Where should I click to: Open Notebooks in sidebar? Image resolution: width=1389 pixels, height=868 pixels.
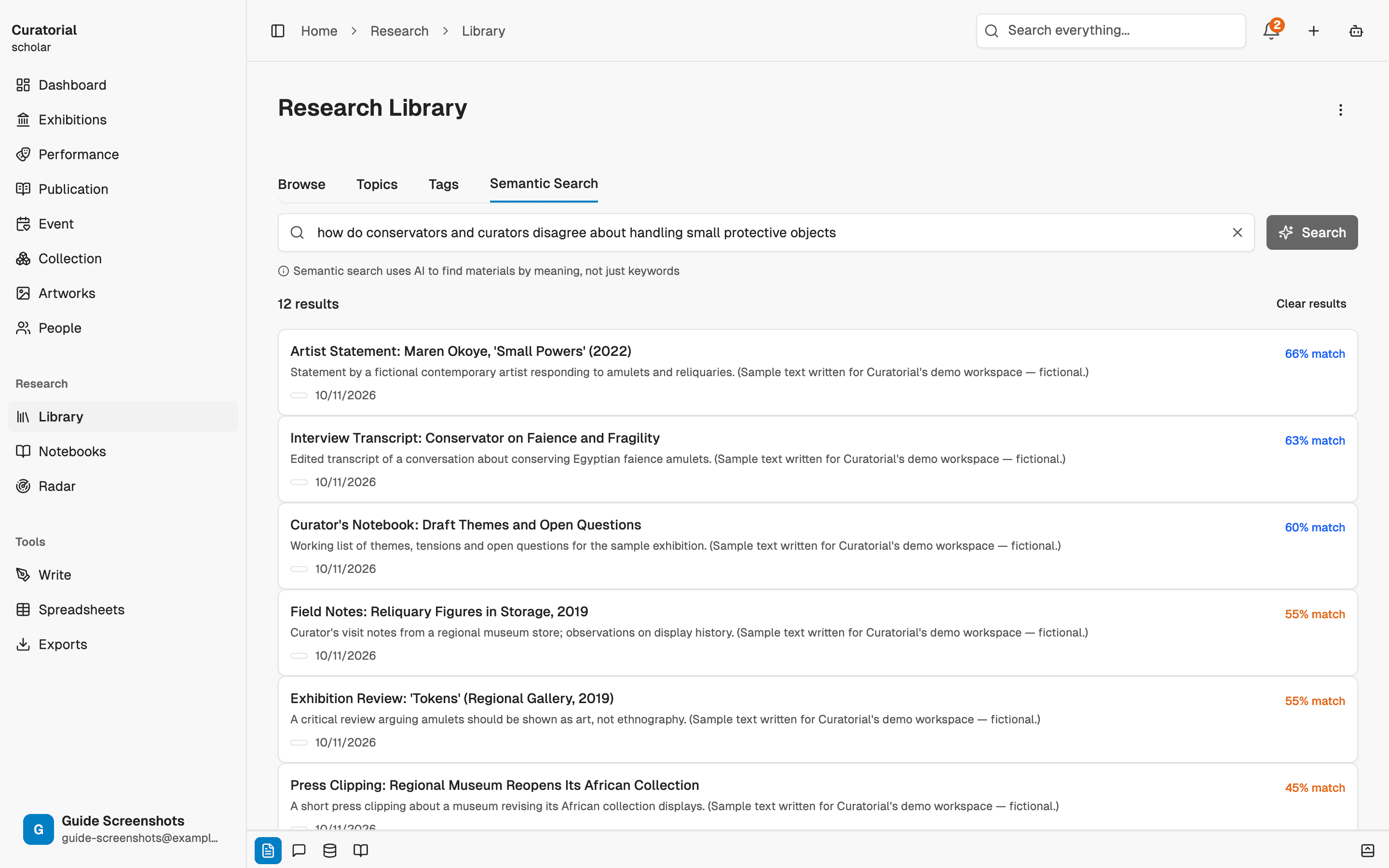pos(123,451)
